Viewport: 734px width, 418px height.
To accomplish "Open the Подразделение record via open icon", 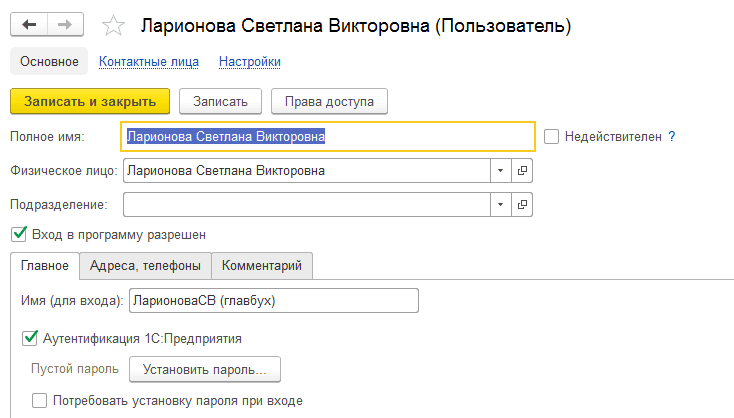I will pos(522,205).
